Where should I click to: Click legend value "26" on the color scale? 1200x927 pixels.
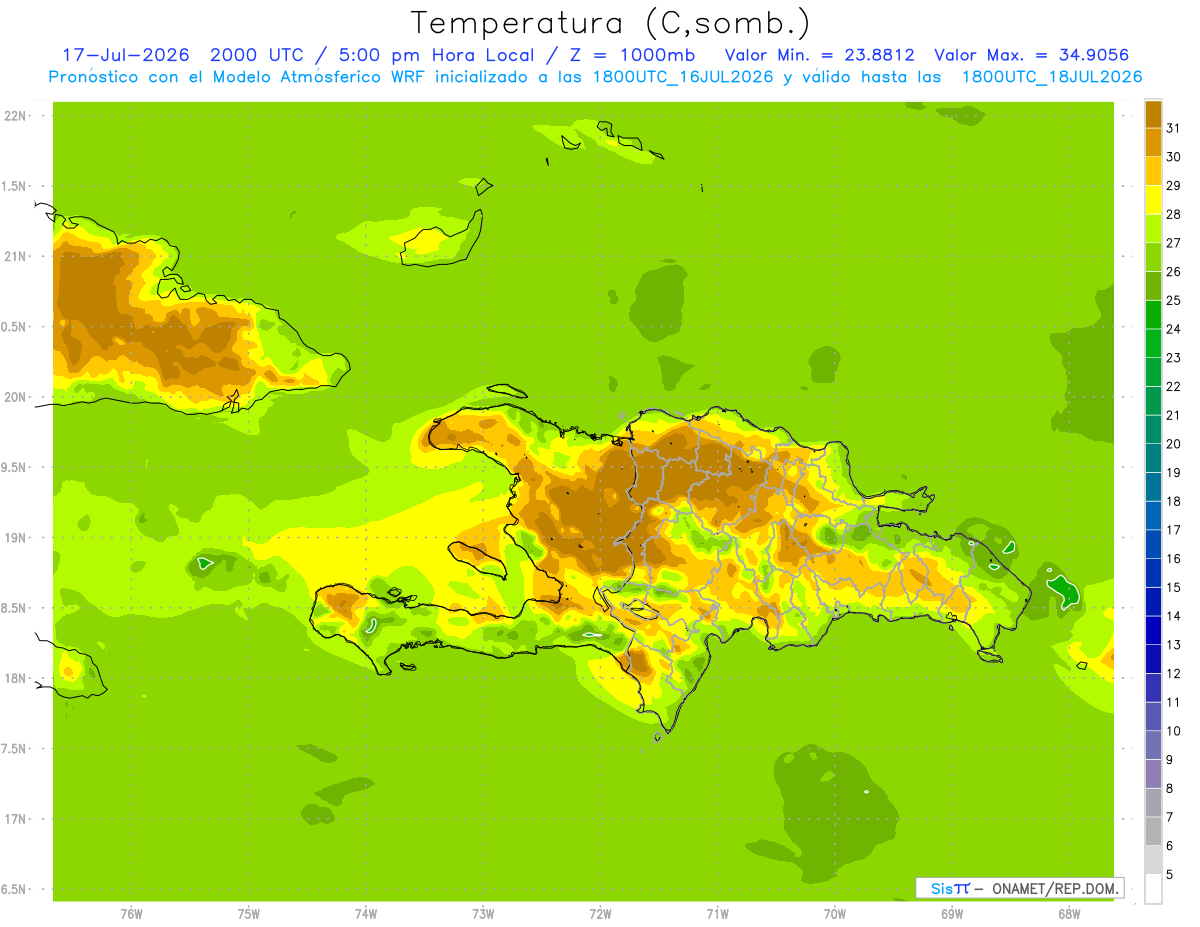[x=1173, y=272]
